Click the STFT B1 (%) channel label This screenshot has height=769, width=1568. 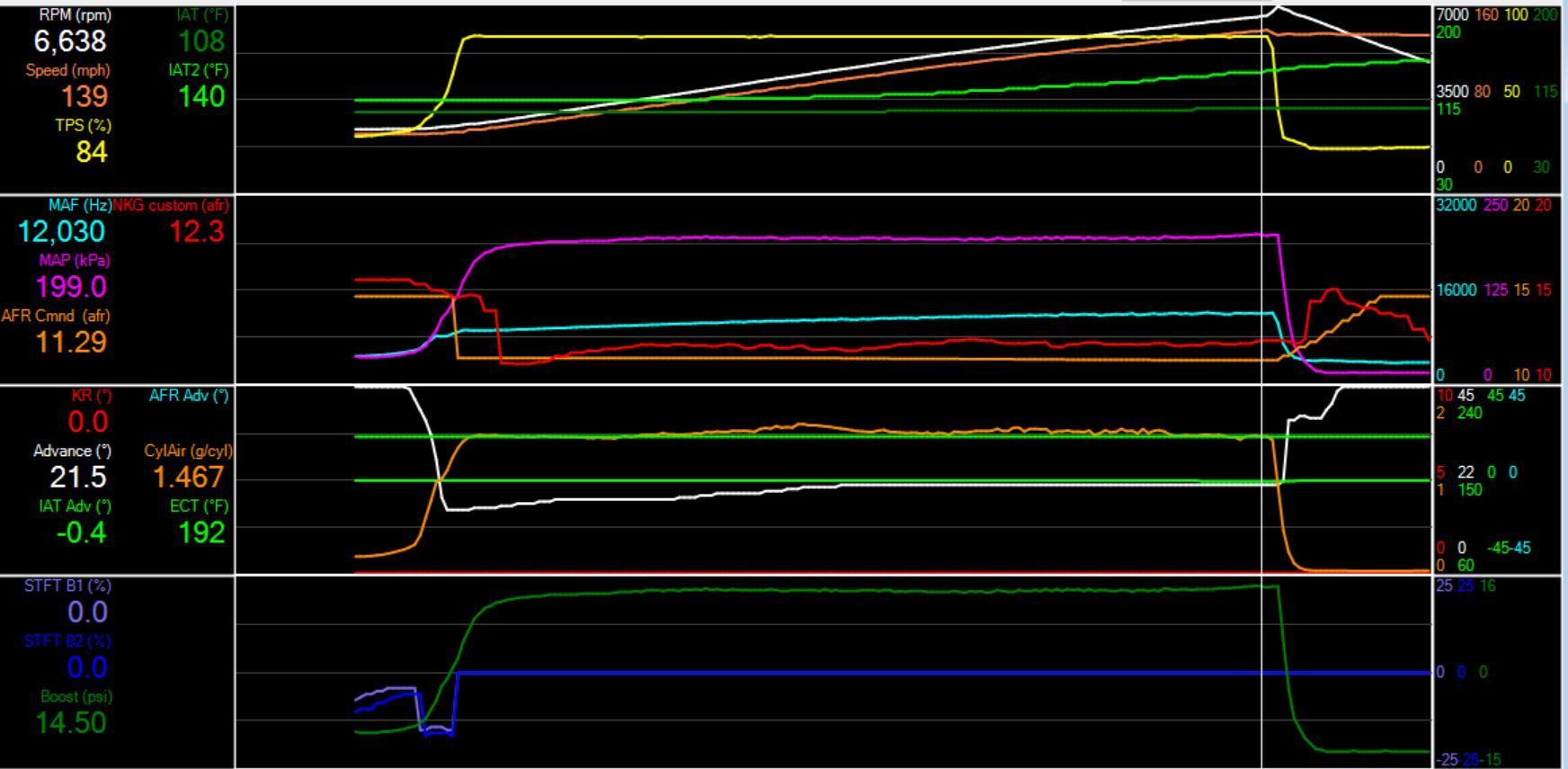[x=67, y=586]
